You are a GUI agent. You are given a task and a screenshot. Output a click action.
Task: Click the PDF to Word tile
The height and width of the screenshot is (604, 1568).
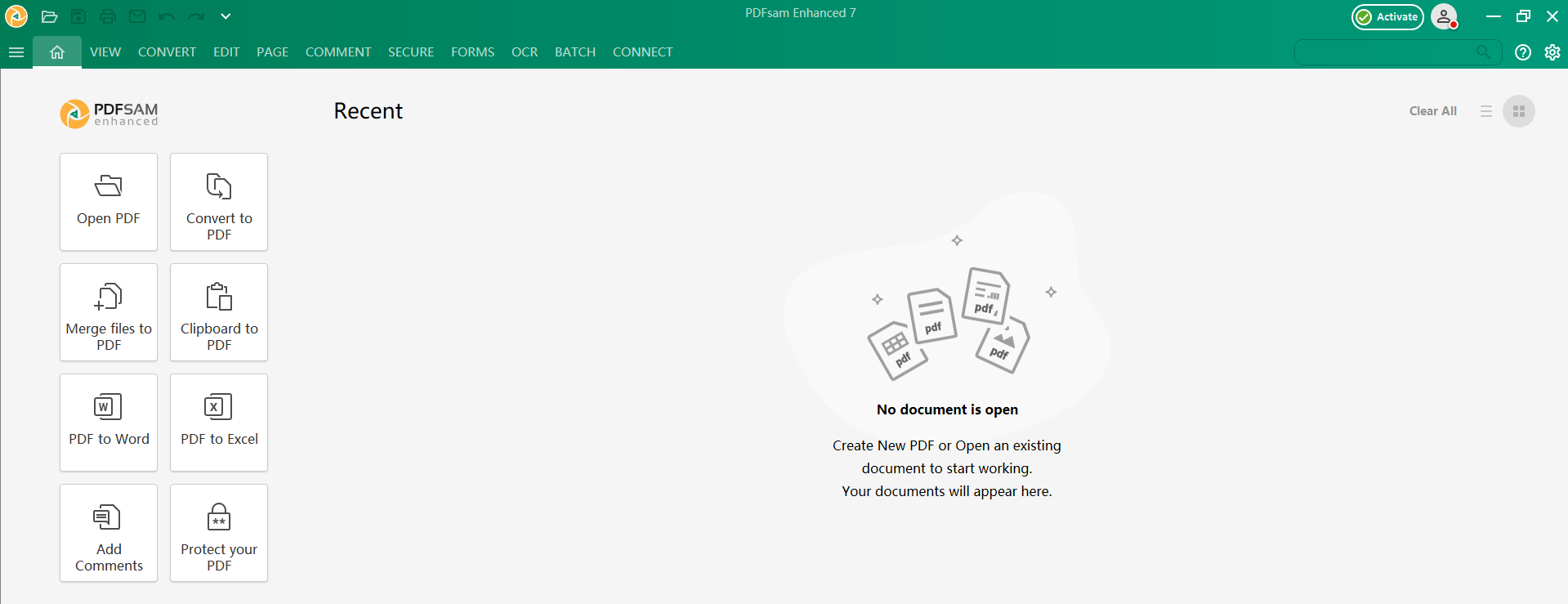tap(109, 423)
